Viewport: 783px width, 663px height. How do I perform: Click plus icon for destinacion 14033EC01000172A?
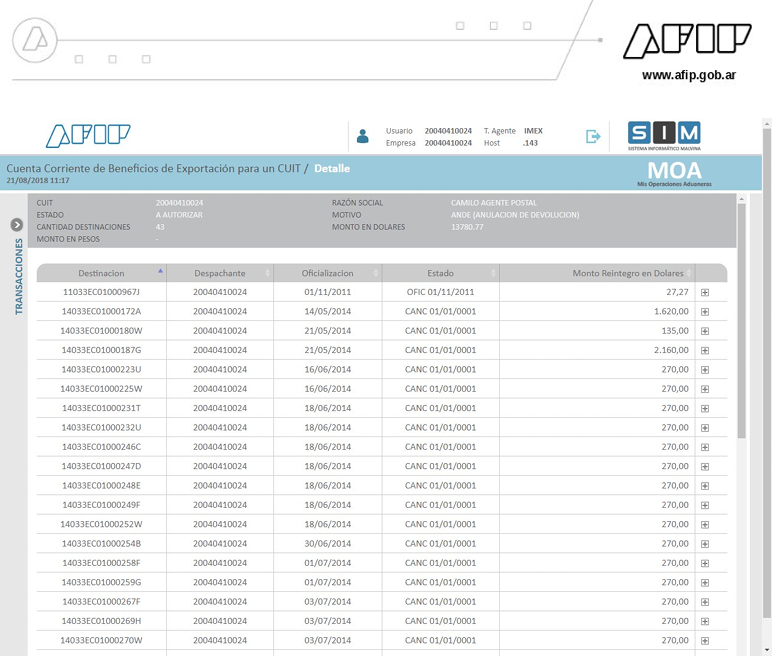(x=705, y=312)
